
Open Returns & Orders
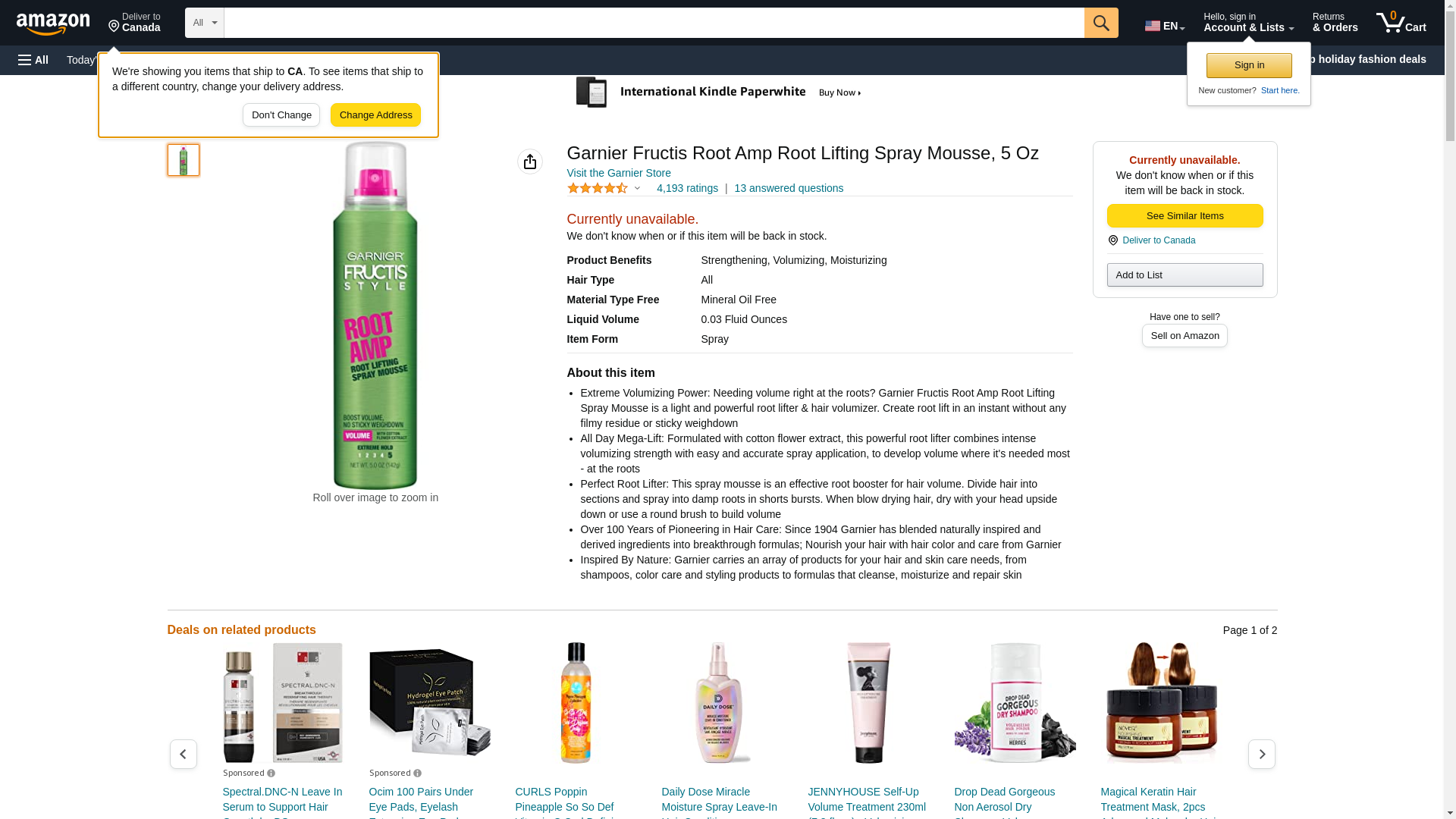[x=1335, y=23]
